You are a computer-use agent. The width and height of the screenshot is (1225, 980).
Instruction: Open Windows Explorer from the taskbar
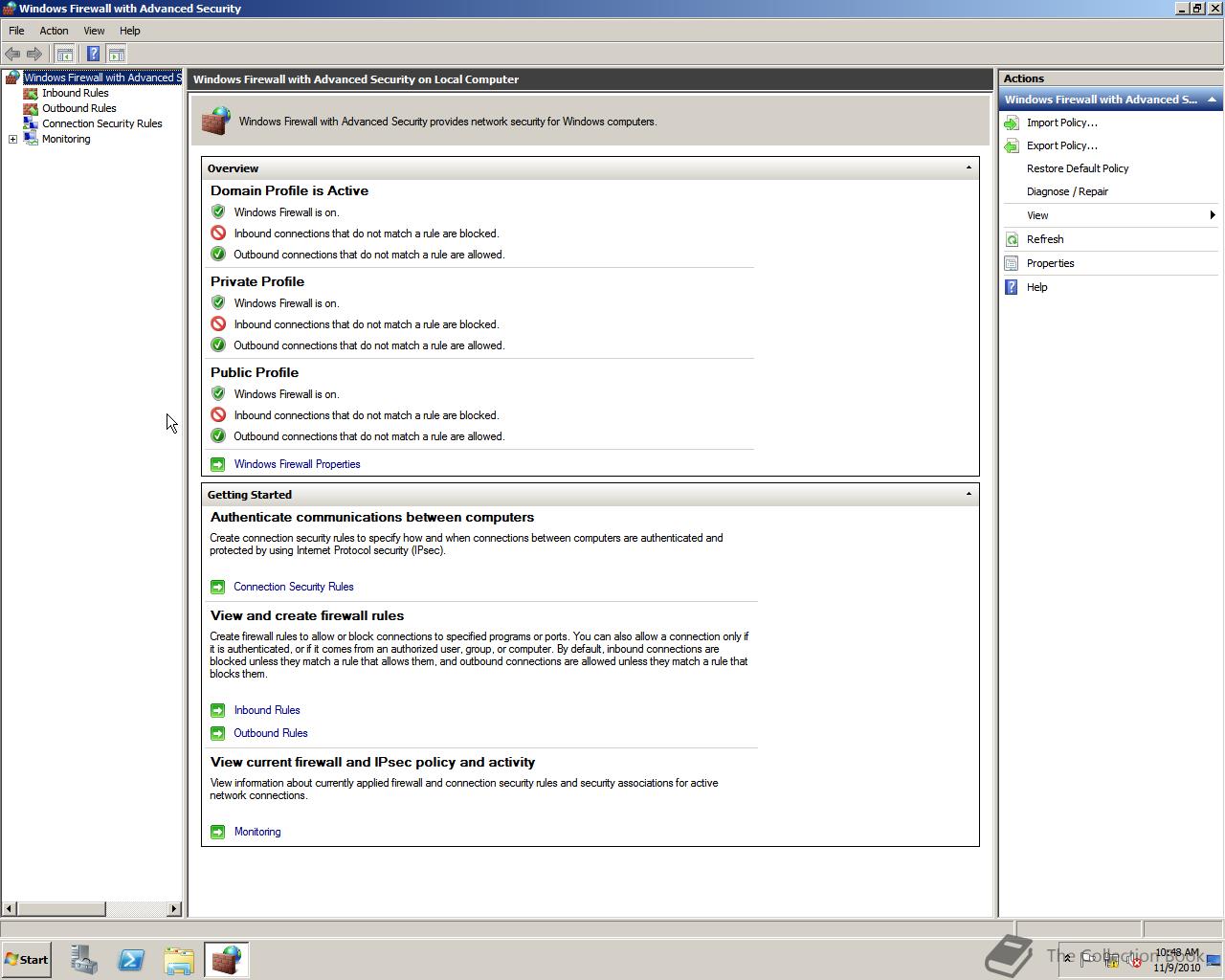179,960
